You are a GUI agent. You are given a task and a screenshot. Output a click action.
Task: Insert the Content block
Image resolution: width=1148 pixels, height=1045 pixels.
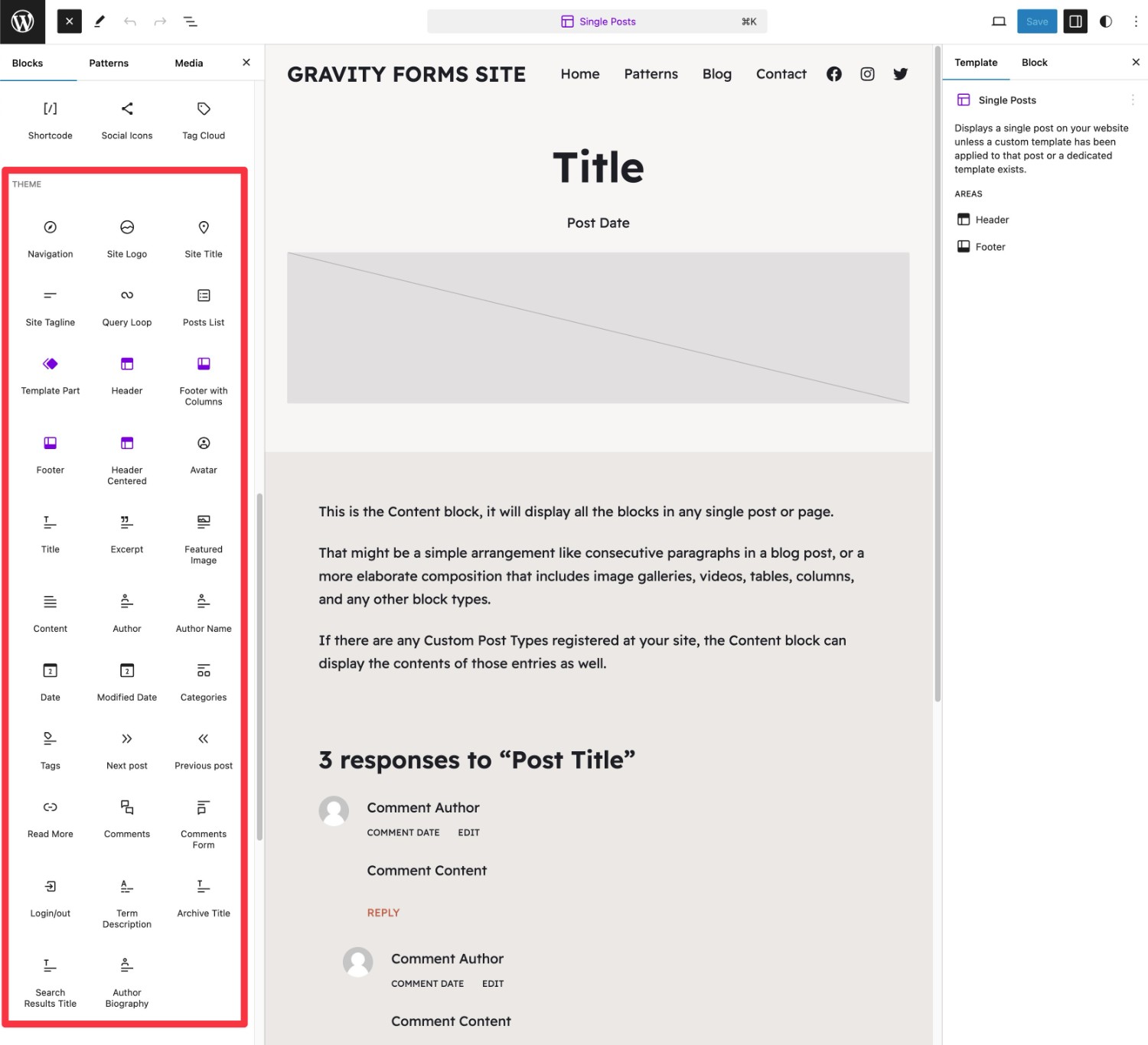point(51,614)
